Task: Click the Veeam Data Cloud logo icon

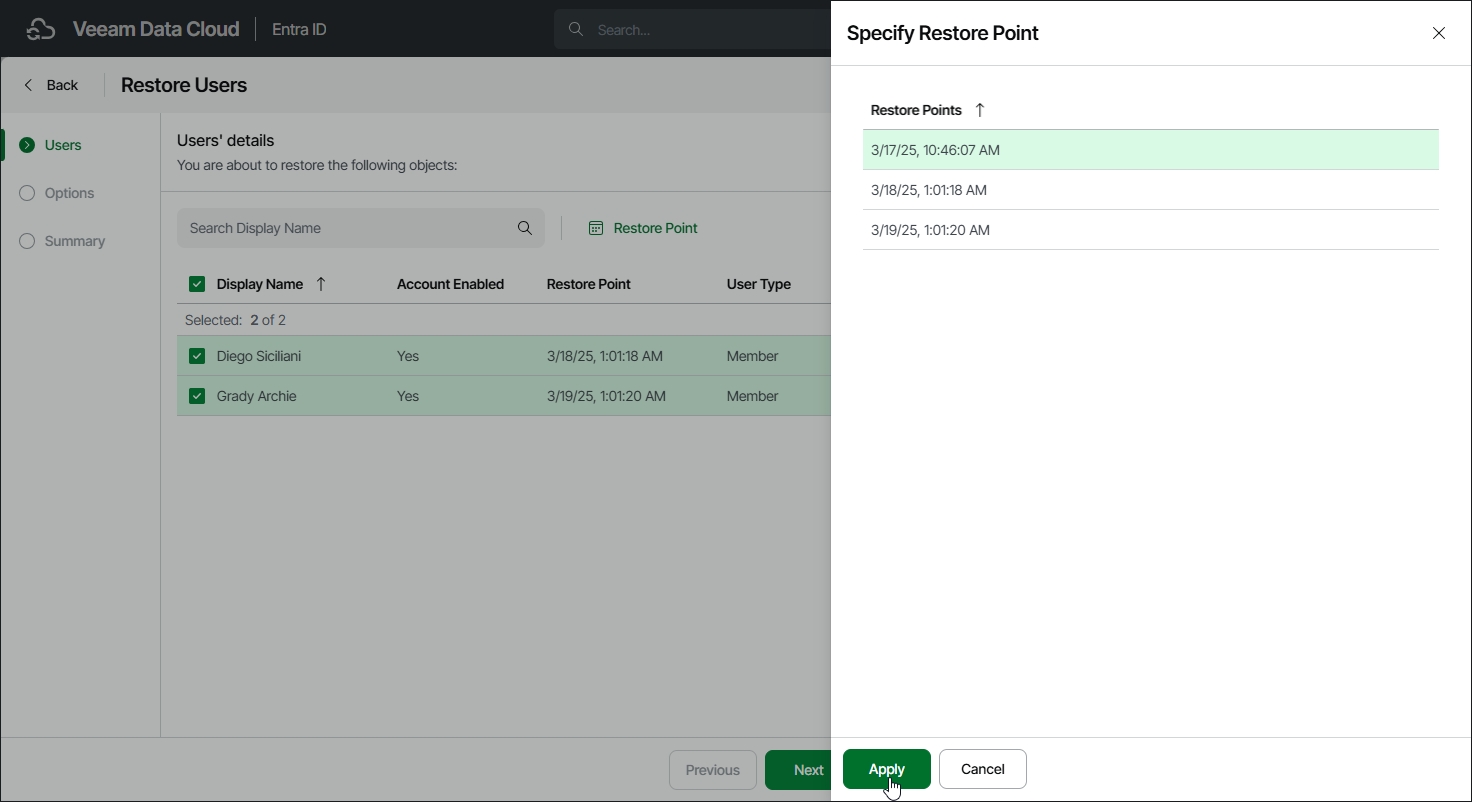Action: (40, 29)
